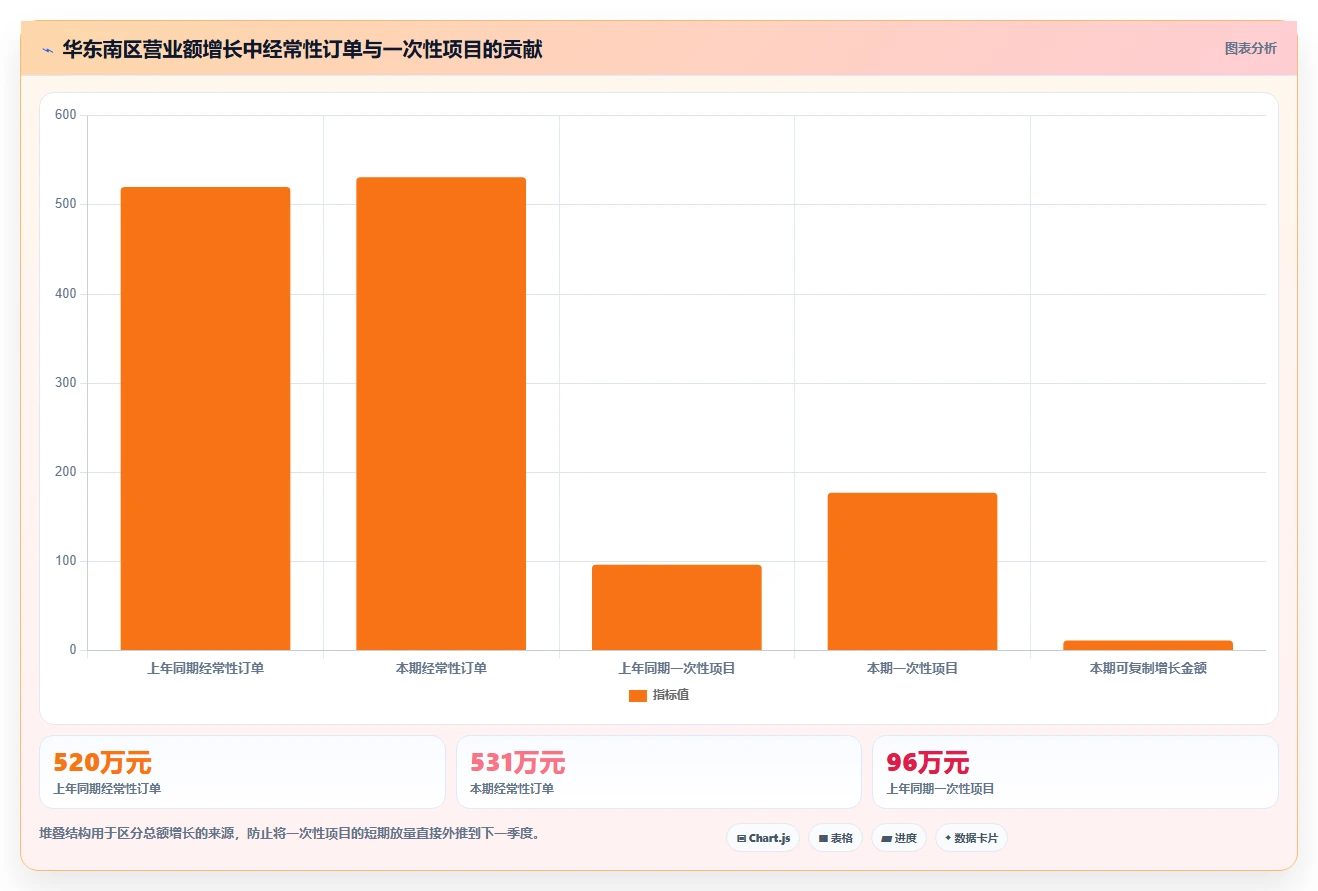This screenshot has width=1318, height=891.
Task: Open the 520万元 data card
Action: pos(242,772)
